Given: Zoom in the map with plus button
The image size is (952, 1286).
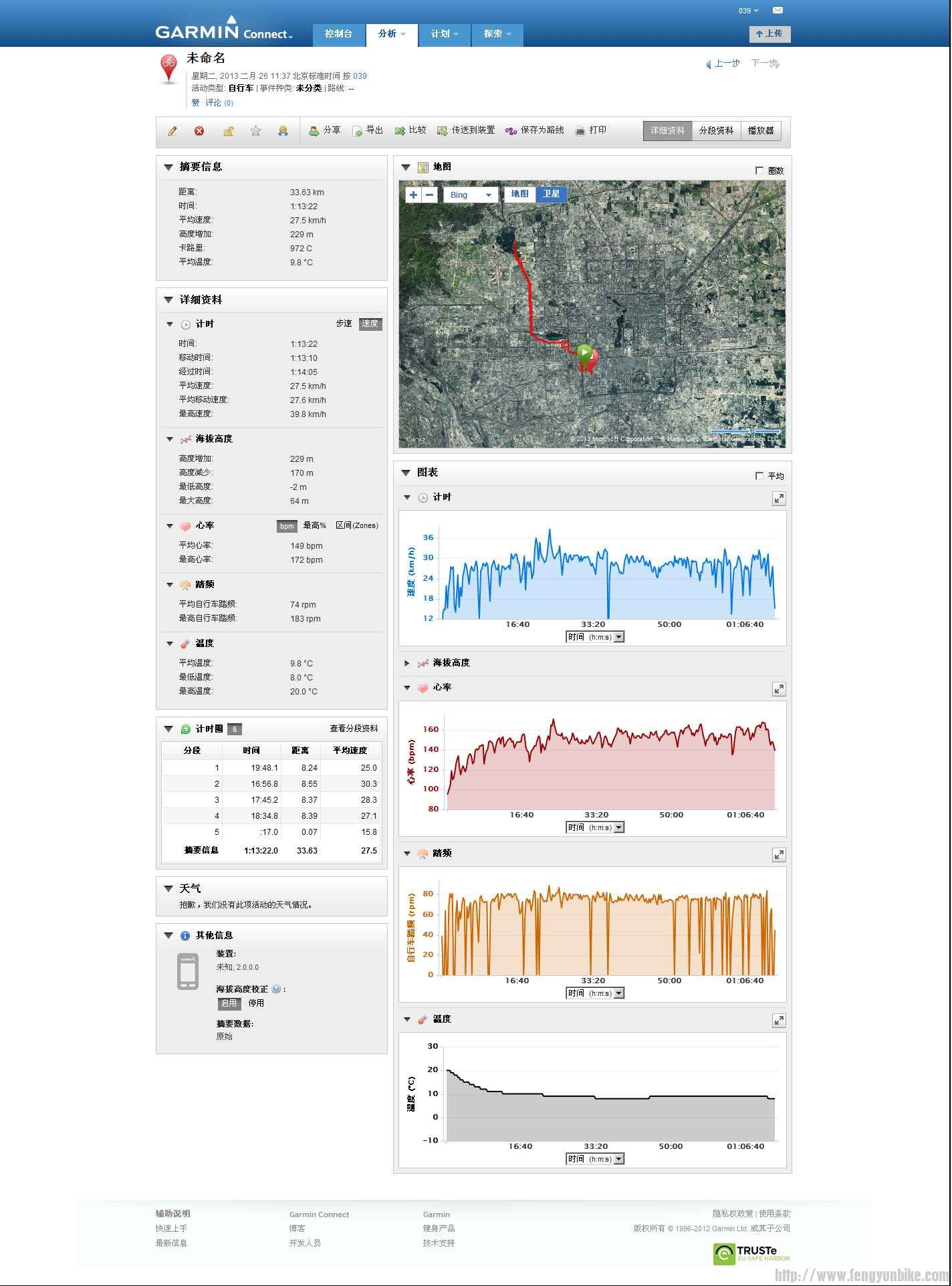Looking at the screenshot, I should point(414,195).
